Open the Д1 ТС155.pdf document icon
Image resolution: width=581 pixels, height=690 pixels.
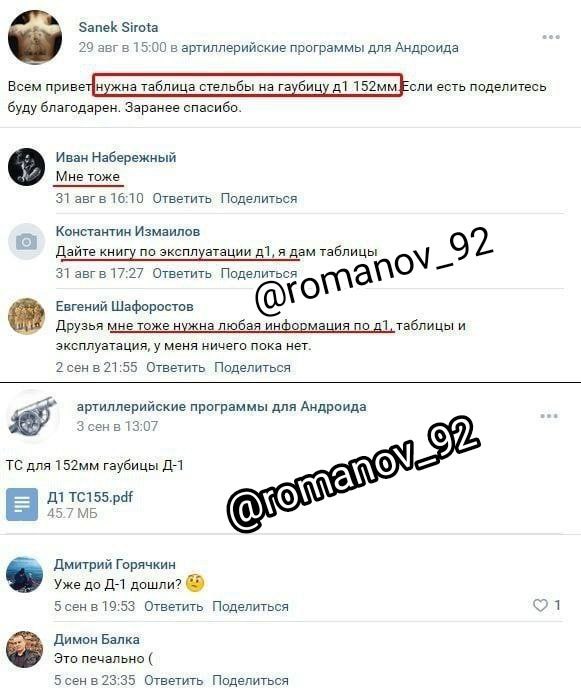coord(22,504)
